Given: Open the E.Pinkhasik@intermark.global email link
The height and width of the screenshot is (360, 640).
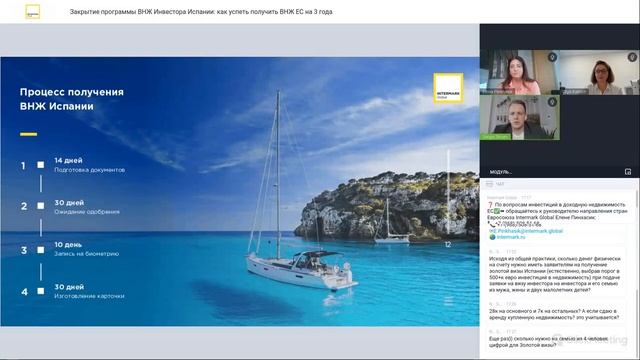Looking at the screenshot, I should (529, 231).
